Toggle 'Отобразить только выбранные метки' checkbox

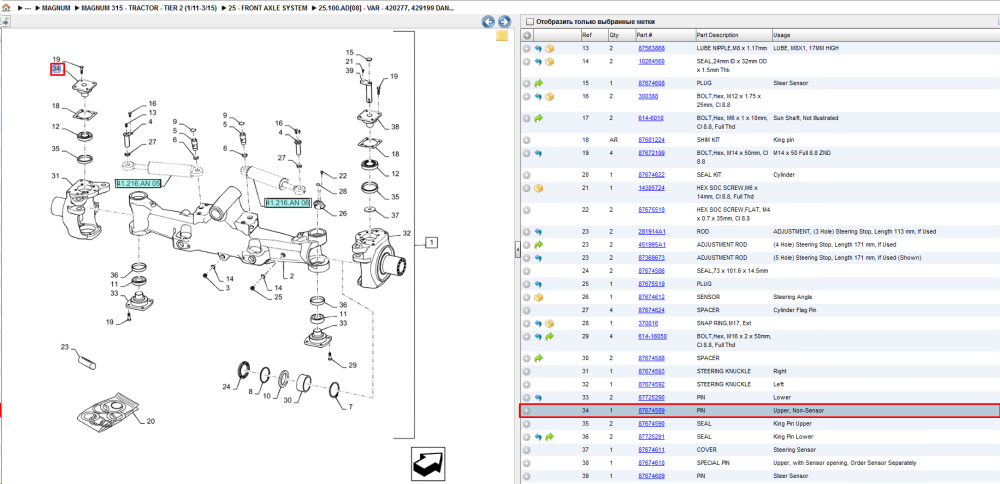529,22
